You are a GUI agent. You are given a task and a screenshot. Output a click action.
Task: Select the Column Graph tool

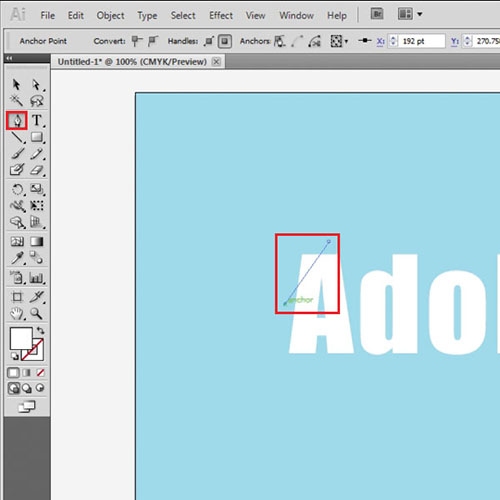tap(37, 277)
